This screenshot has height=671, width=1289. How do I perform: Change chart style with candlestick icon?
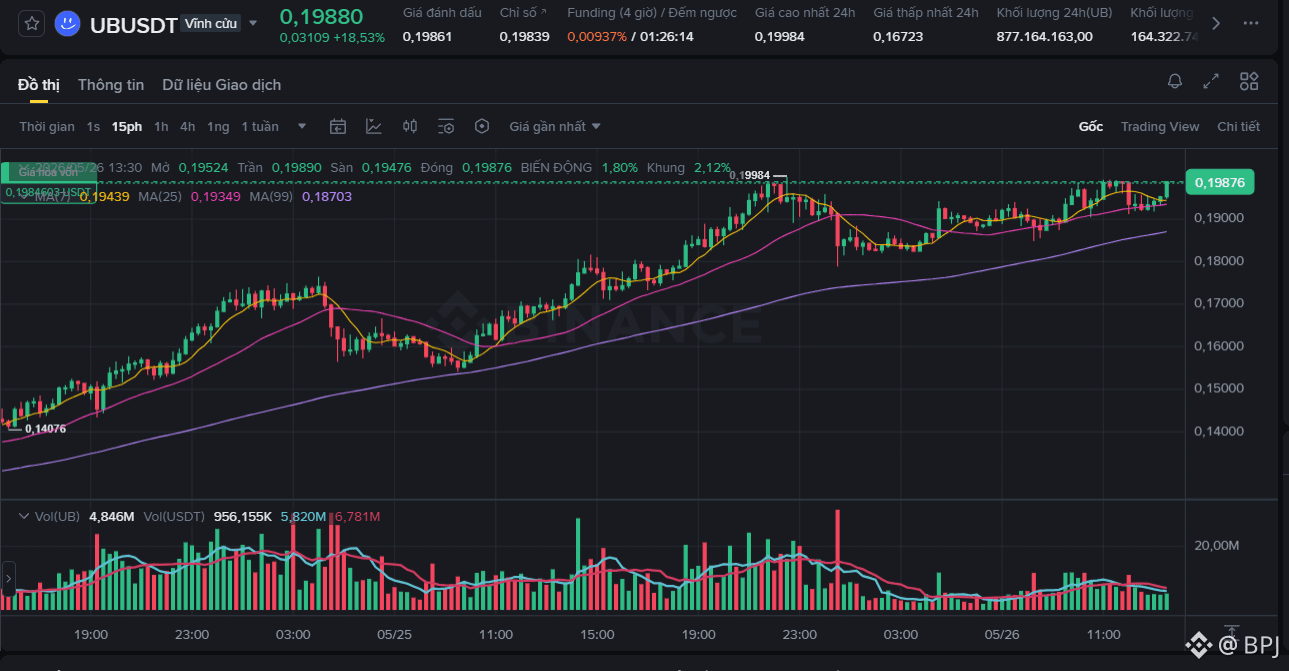410,126
